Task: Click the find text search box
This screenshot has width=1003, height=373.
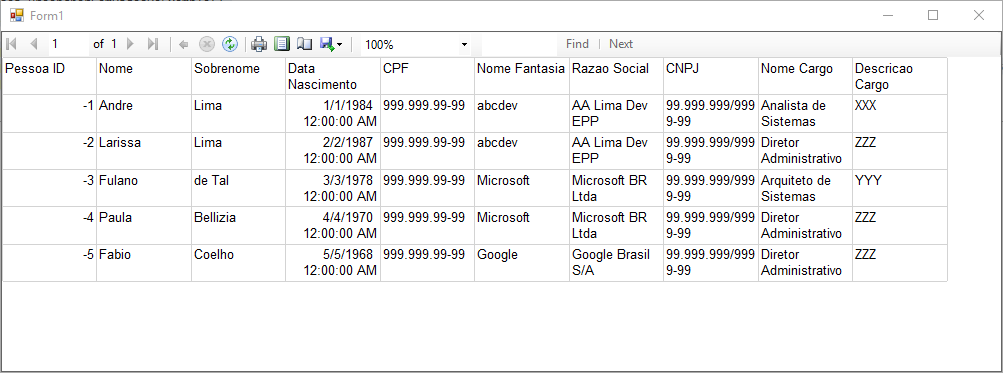Action: (519, 44)
